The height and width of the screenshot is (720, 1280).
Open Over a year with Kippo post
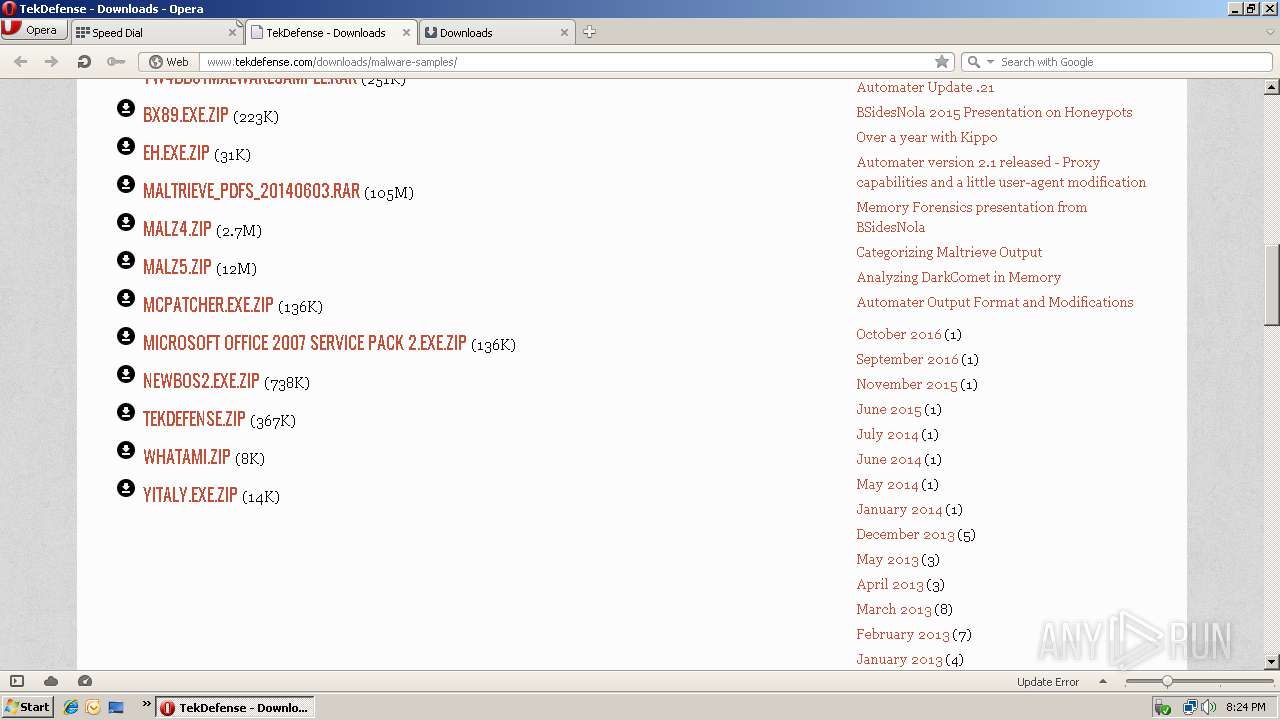(926, 137)
